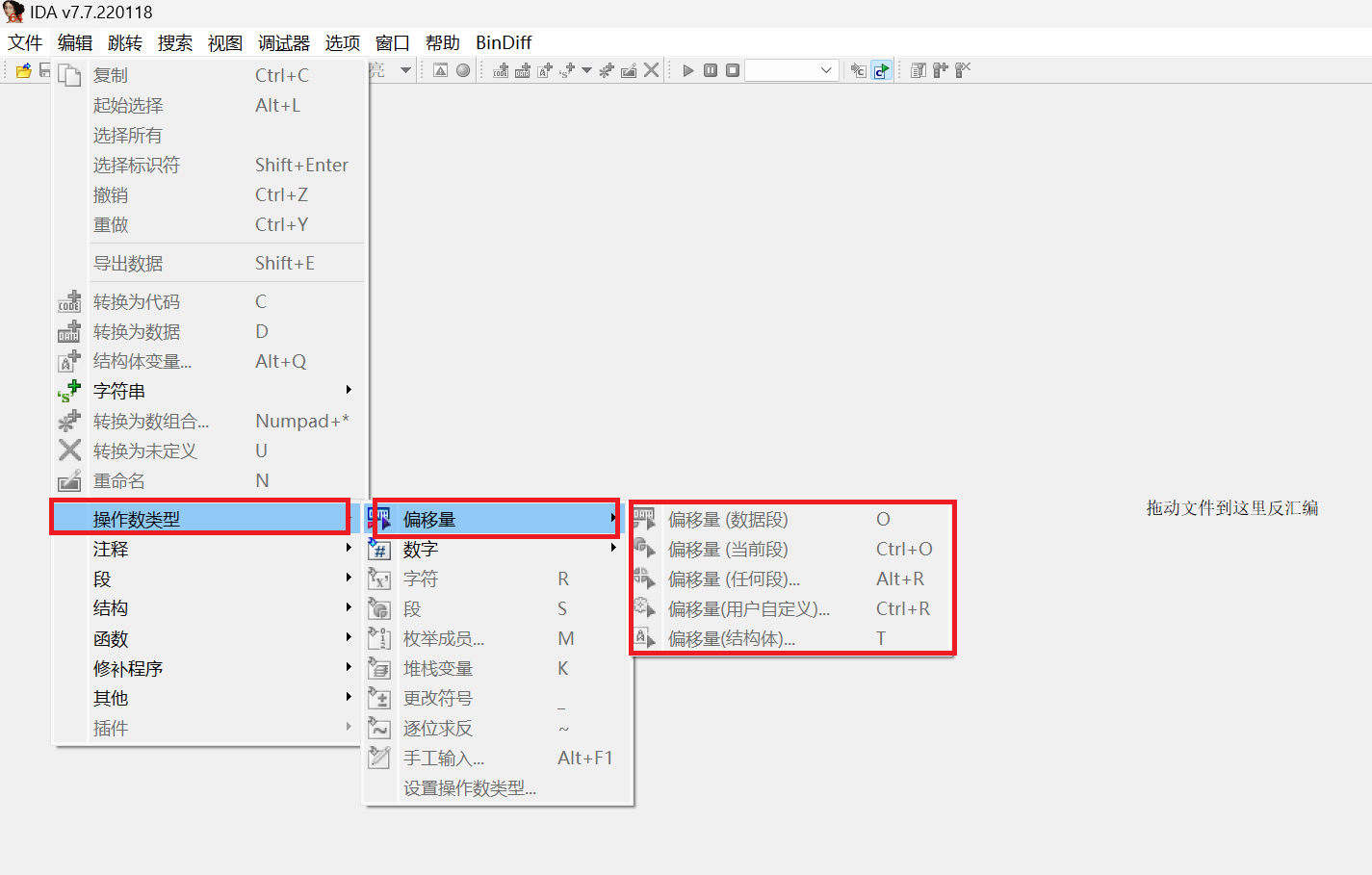The image size is (1372, 875).
Task: Choose 堆栈变量 entry
Action: 496,668
